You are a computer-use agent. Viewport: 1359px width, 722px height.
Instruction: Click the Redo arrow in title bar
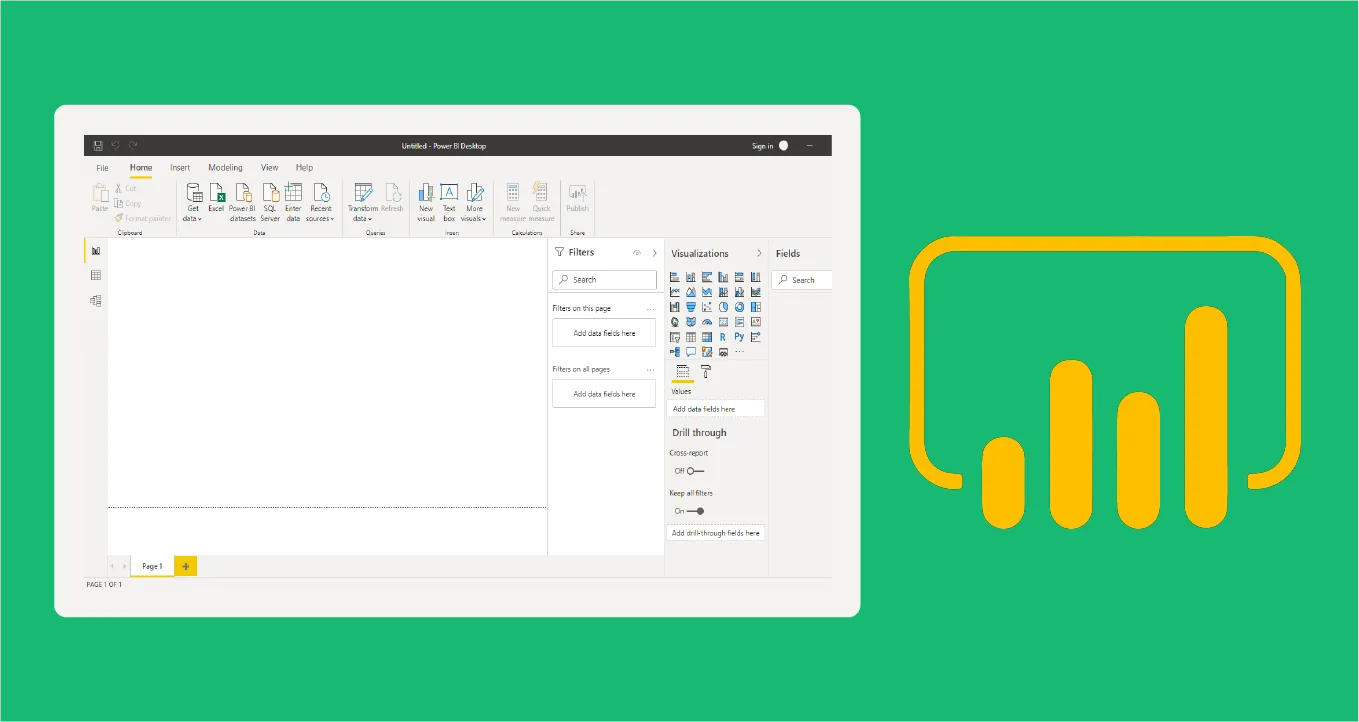(x=132, y=145)
